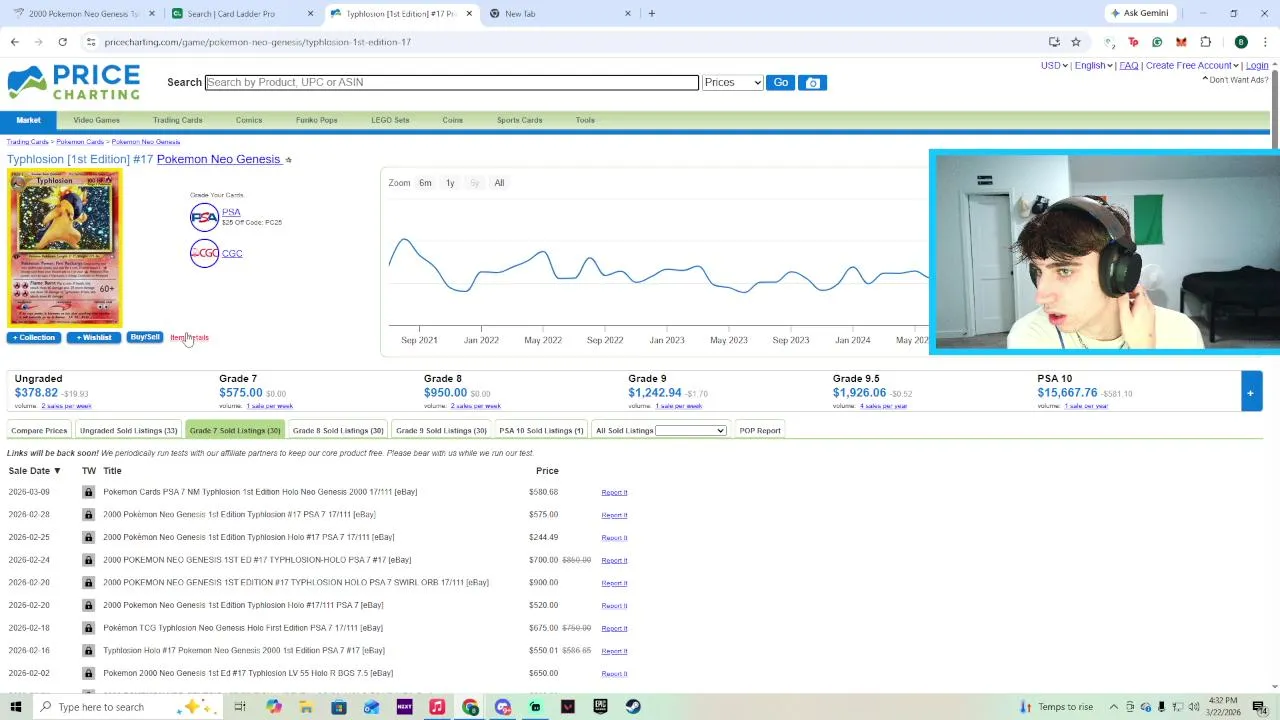Screen dimensions: 1280x720
Task: Select the Grade 9 Sold Listings tab
Action: point(441,430)
